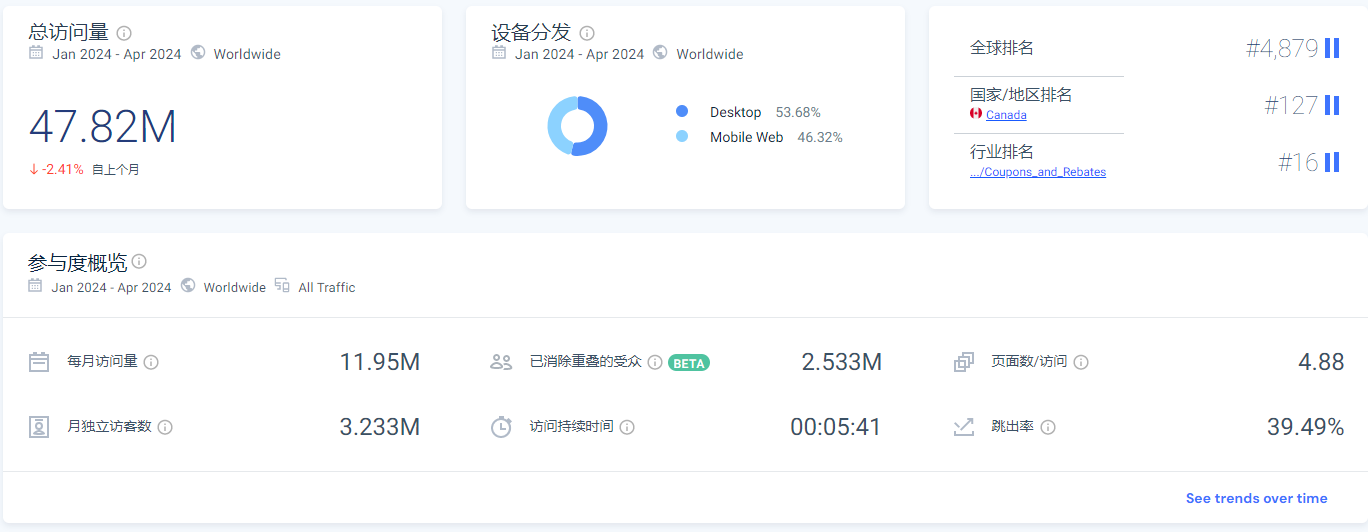Click info icon next to 总访问量
Viewport: 1368px width, 532px height.
pos(124,33)
